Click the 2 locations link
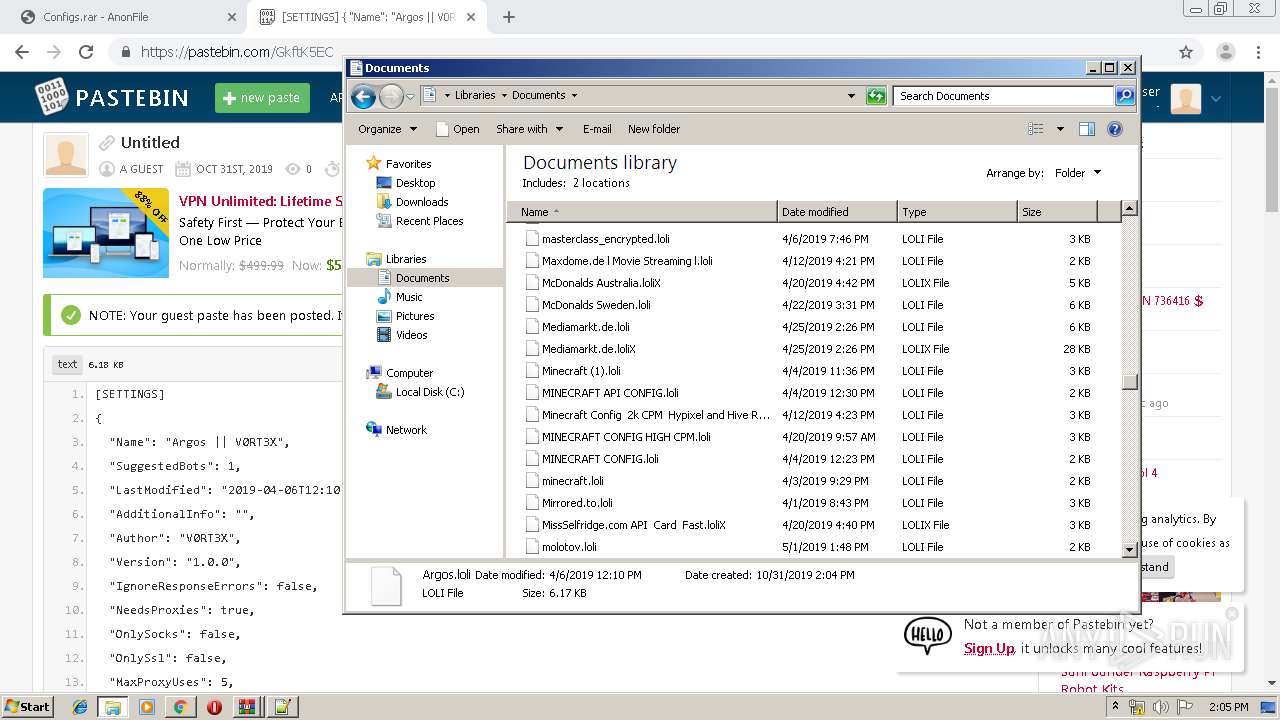The image size is (1280, 720). pyautogui.click(x=601, y=183)
